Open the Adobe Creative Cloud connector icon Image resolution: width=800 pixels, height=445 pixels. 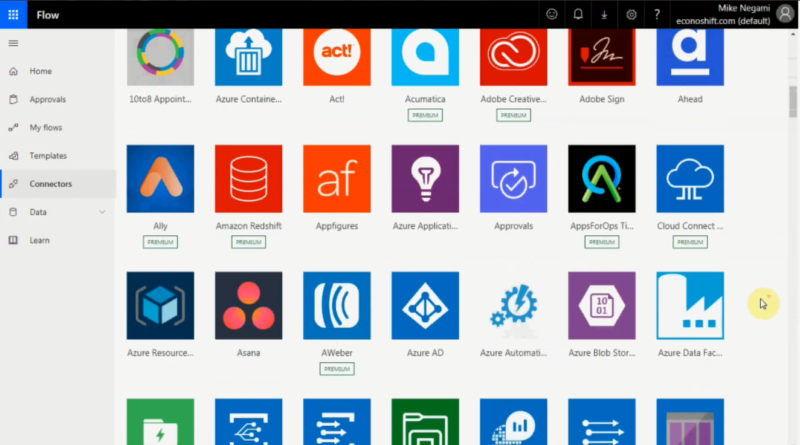pos(513,57)
